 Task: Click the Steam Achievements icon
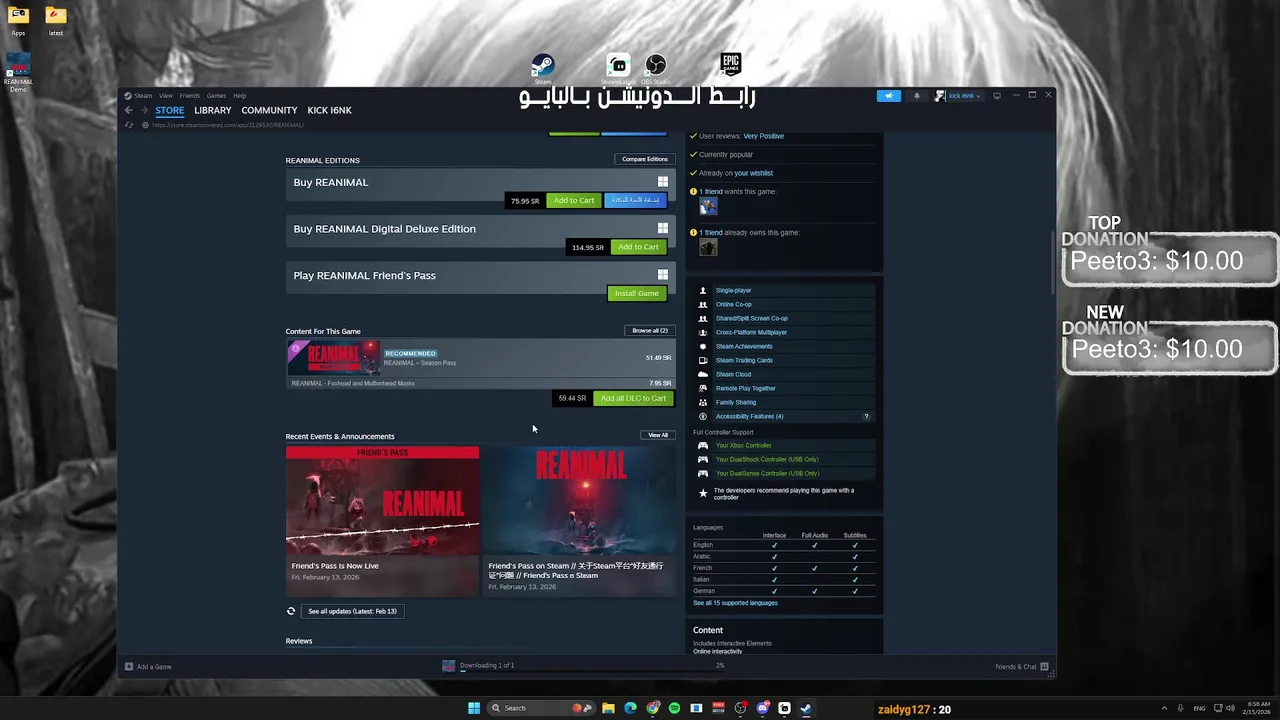702,346
